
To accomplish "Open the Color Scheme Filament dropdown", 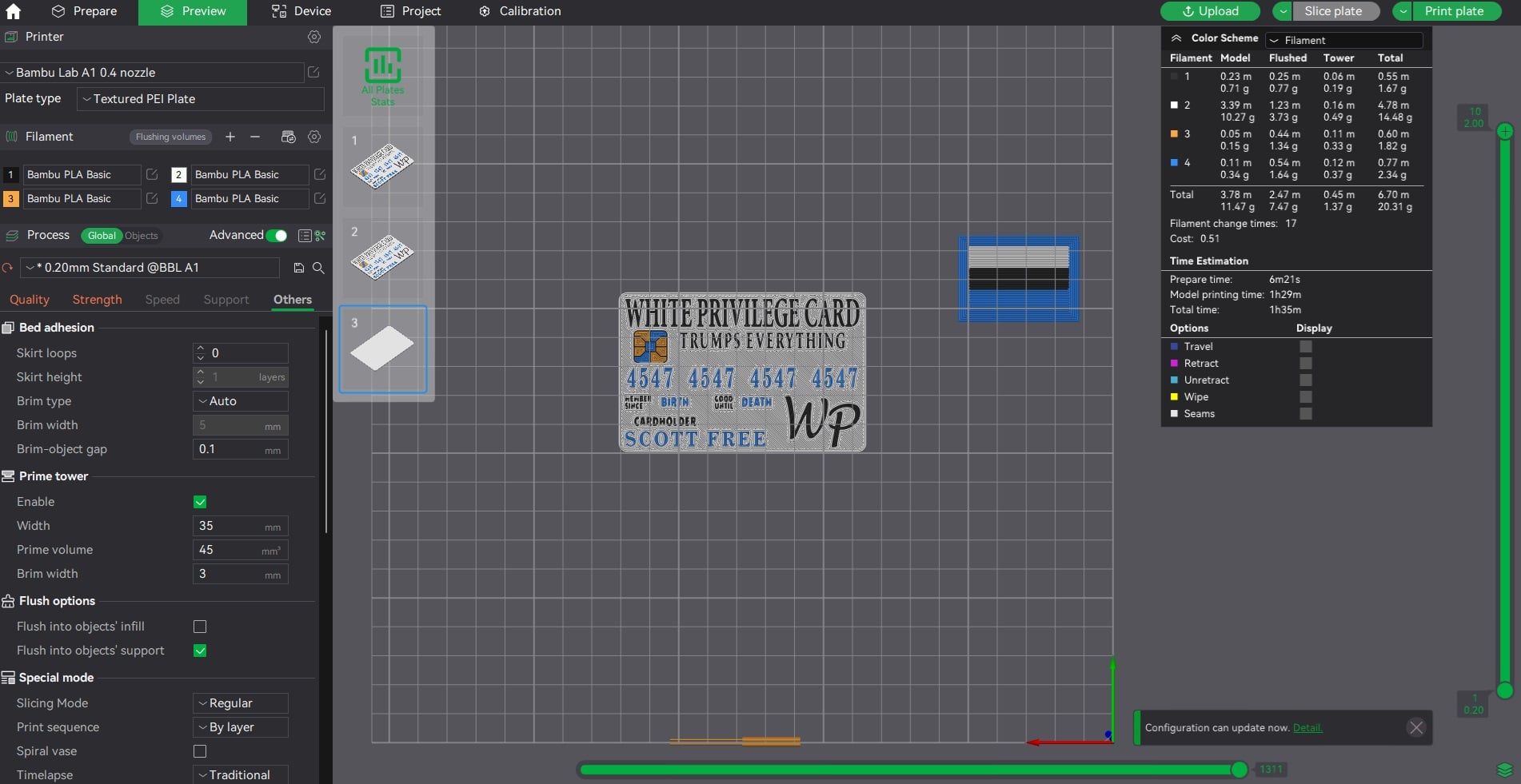I will [x=1344, y=40].
